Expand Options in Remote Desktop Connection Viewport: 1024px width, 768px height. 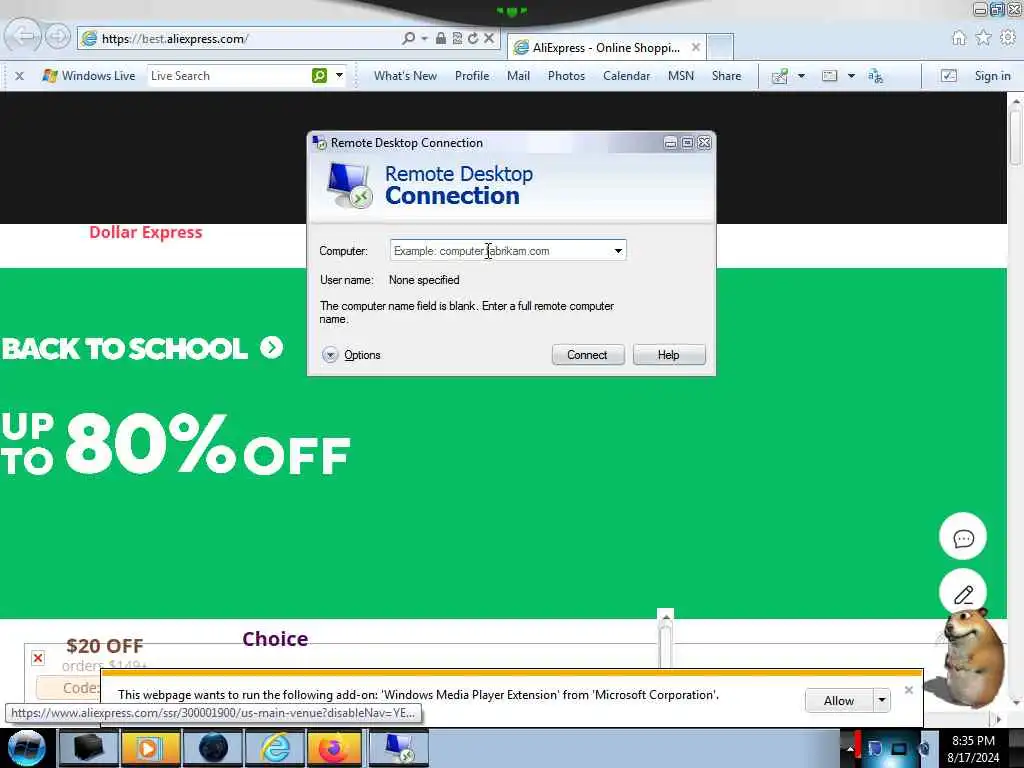[x=351, y=355]
